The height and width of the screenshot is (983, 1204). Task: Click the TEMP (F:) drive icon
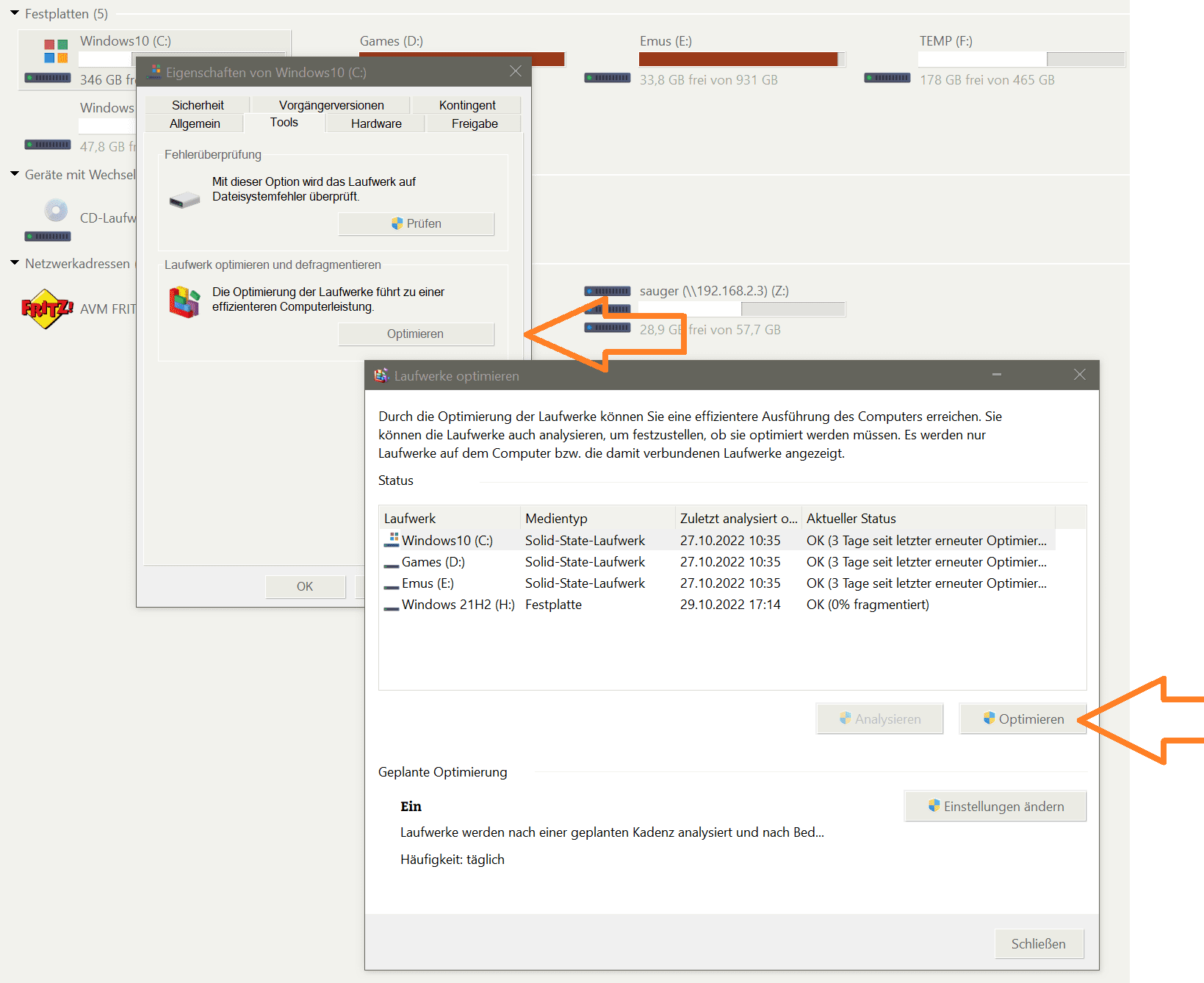(x=887, y=77)
